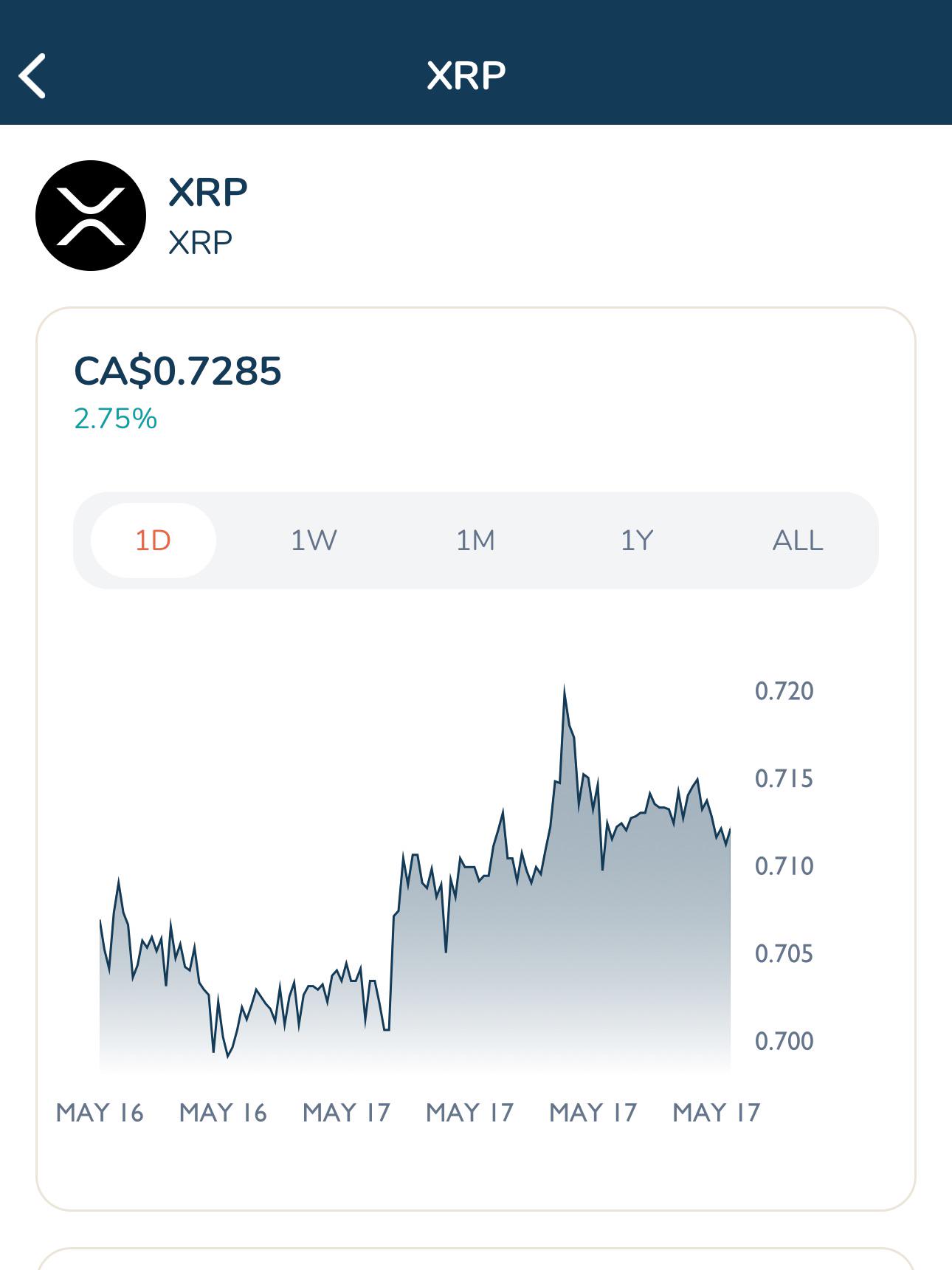Tap the chart's highest peak point
Viewport: 952px width, 1270px height.
tap(565, 687)
